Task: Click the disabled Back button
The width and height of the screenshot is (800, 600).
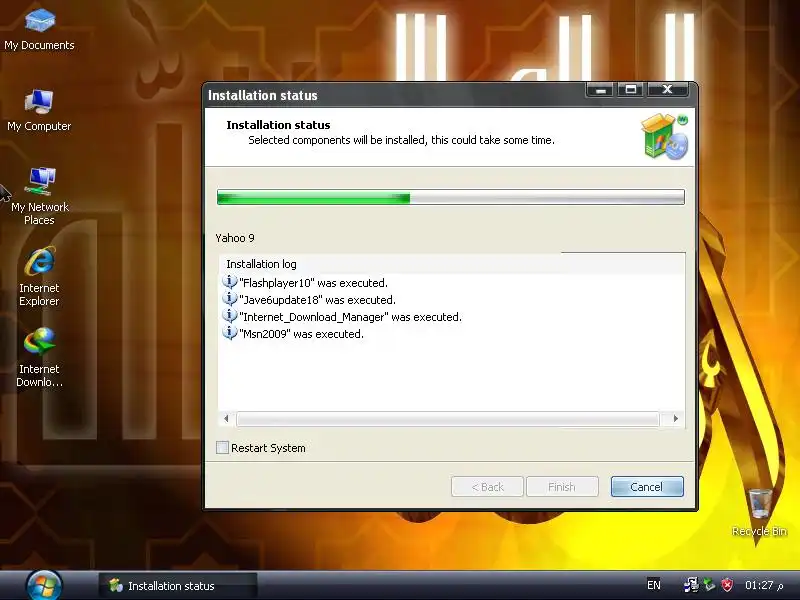Action: [x=487, y=487]
